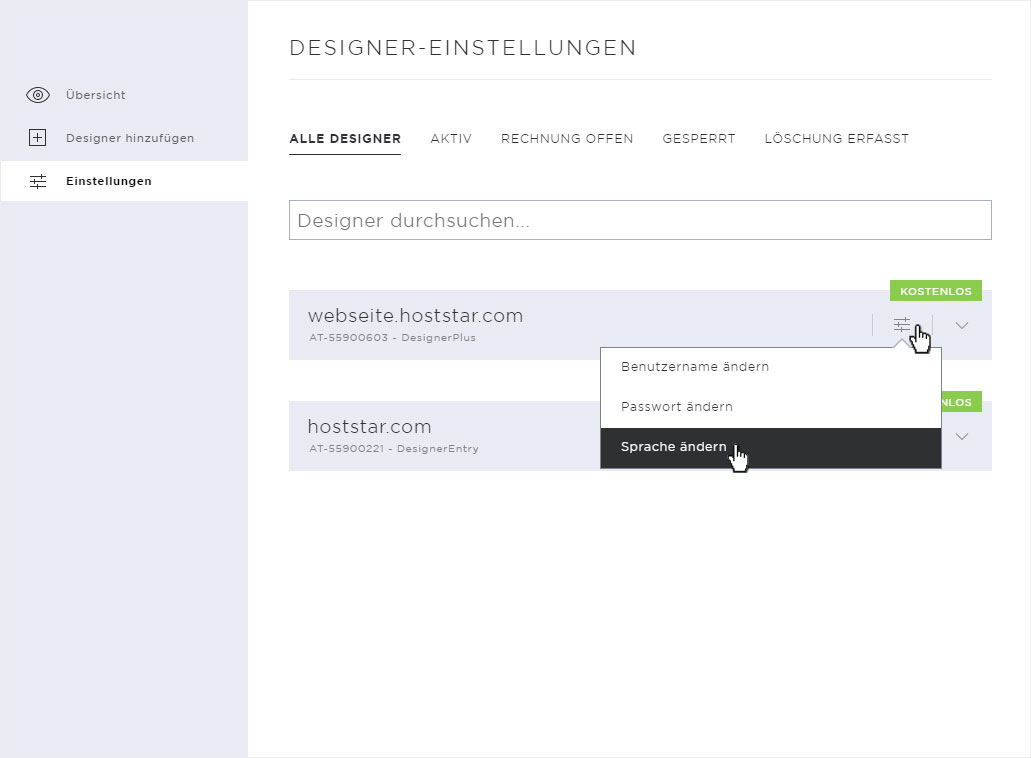Focus the Designer durchsuchen search field

(640, 220)
